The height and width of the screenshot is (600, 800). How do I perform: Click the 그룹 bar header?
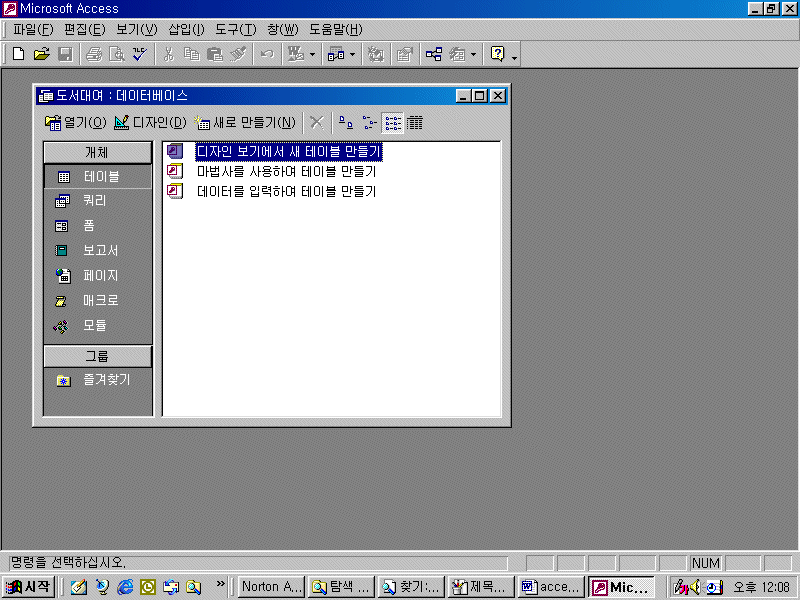[x=97, y=356]
